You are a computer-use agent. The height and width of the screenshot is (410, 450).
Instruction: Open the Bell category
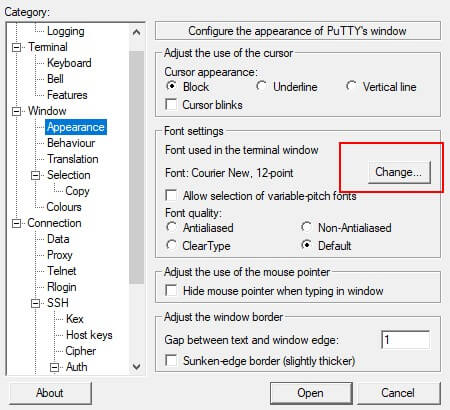coord(55,79)
